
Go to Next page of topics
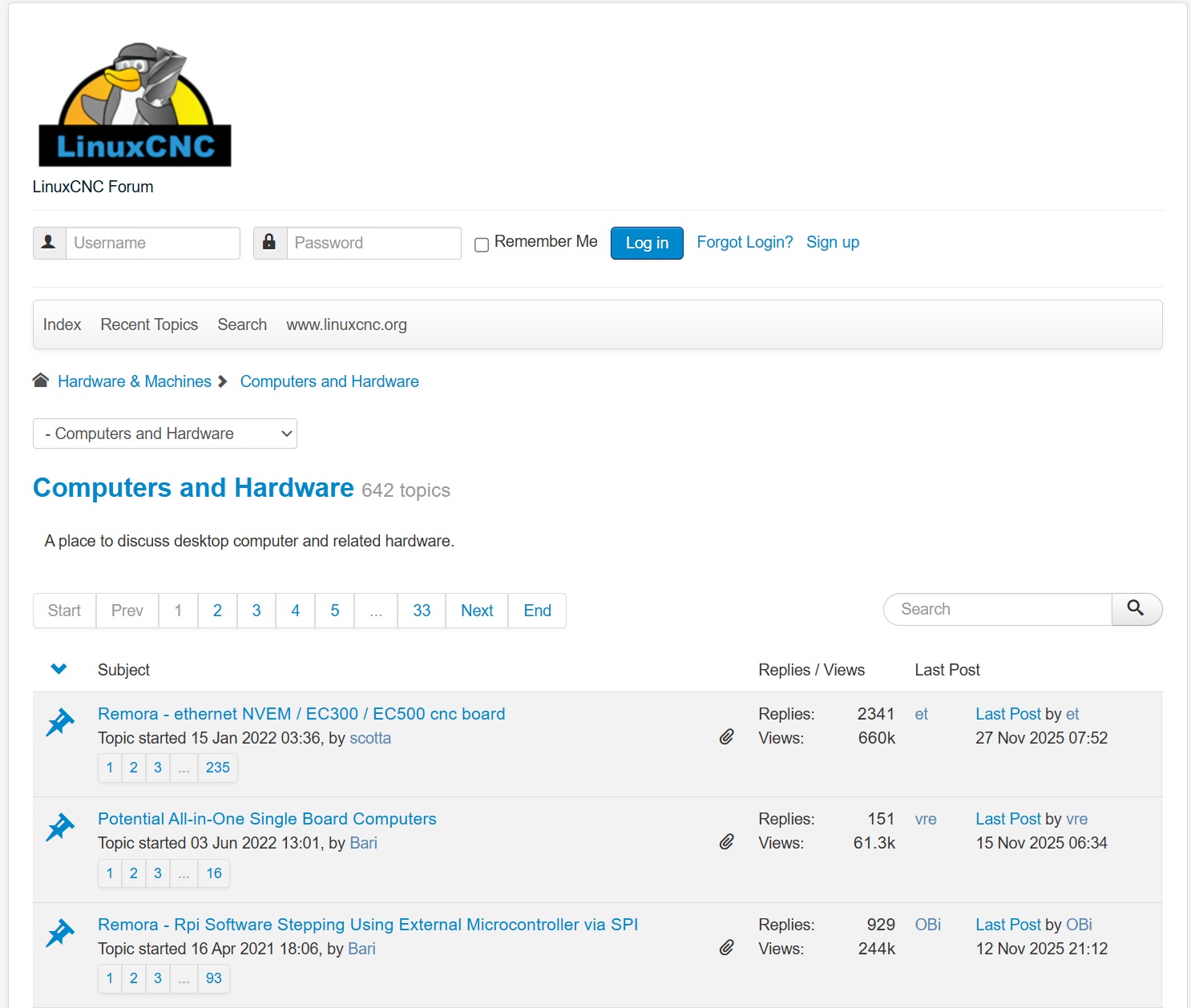[477, 611]
